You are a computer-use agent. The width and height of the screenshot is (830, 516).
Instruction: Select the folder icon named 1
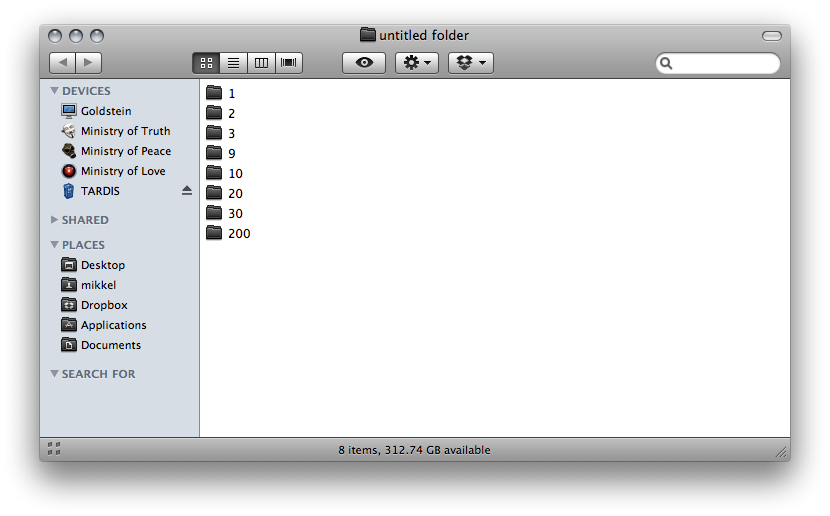[x=214, y=93]
